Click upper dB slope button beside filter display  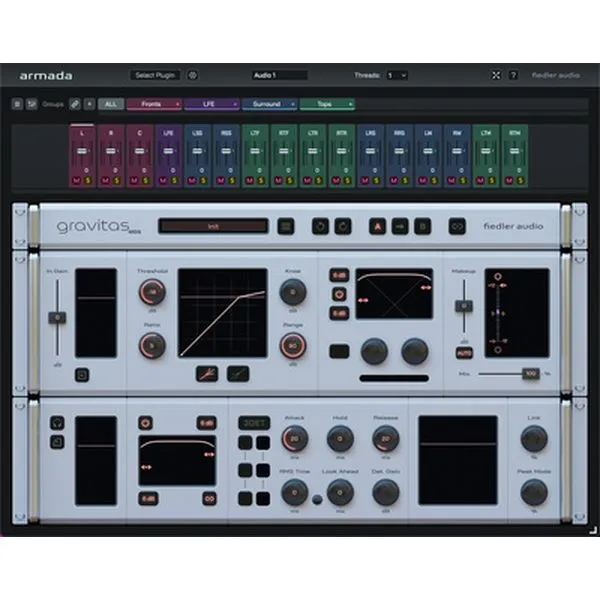(x=339, y=275)
